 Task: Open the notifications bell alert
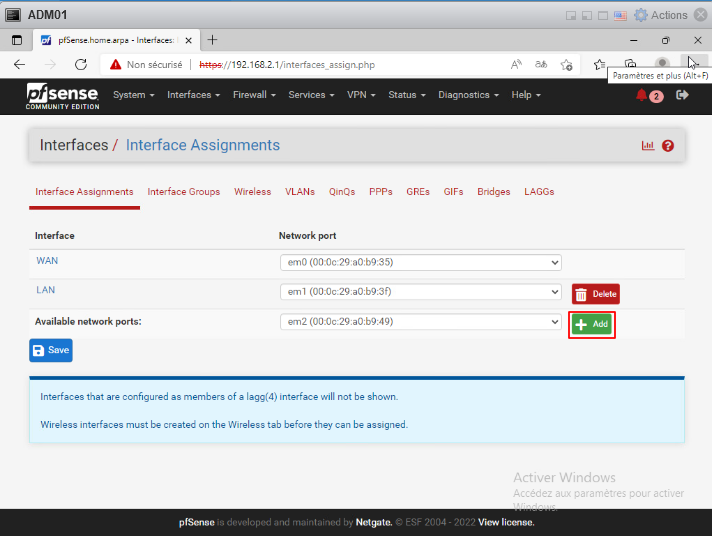(642, 95)
